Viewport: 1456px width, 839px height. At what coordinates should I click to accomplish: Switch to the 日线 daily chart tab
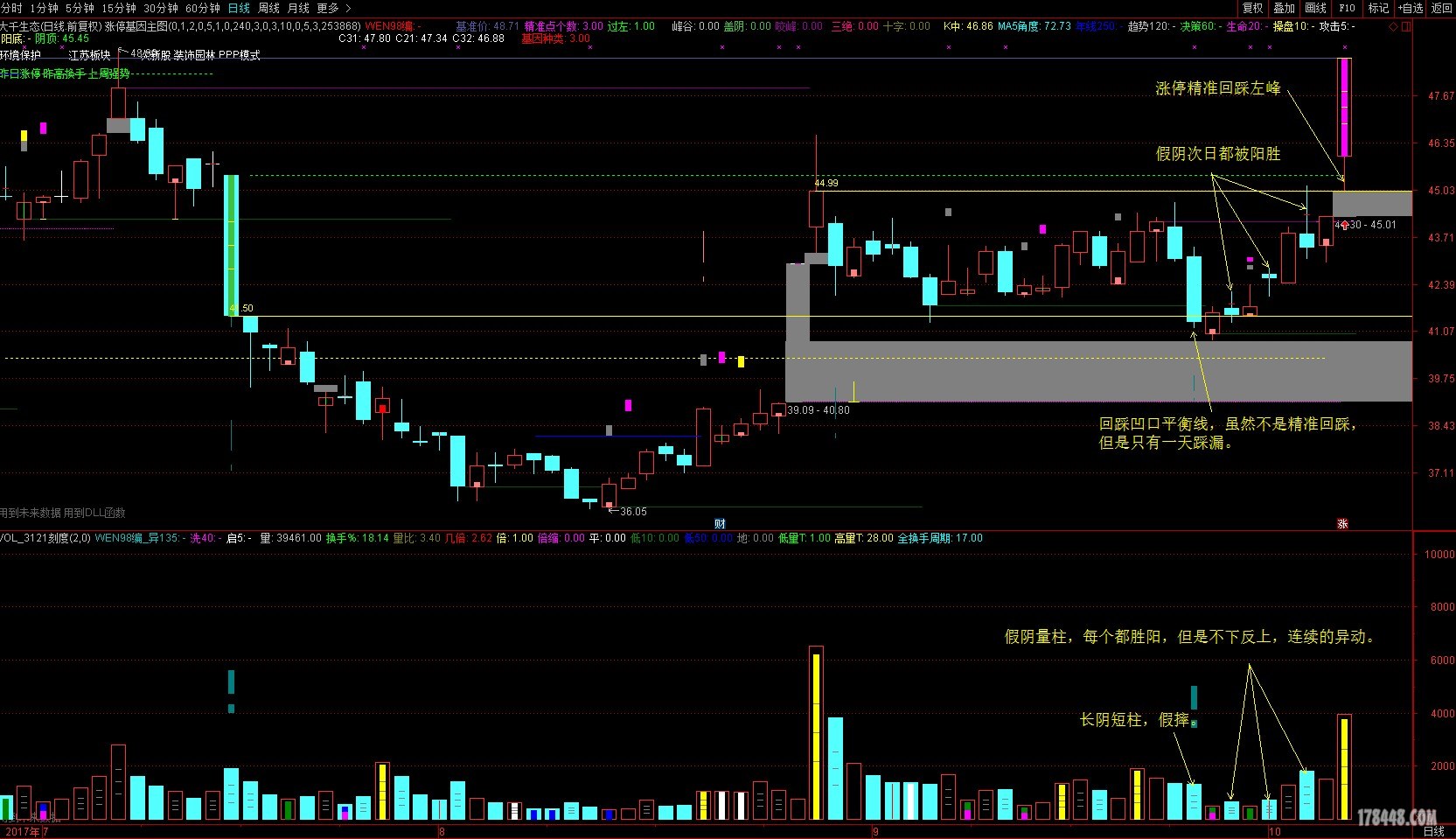point(239,8)
